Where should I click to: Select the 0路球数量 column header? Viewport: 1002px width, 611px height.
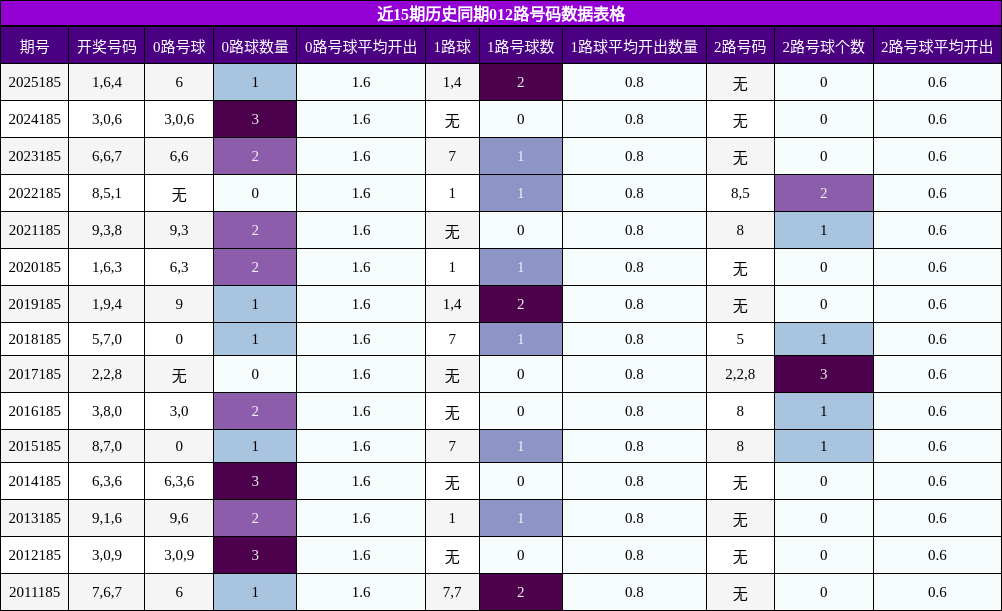255,45
